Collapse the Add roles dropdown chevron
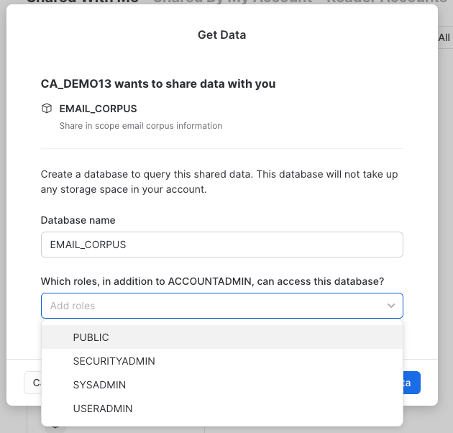 [391, 306]
